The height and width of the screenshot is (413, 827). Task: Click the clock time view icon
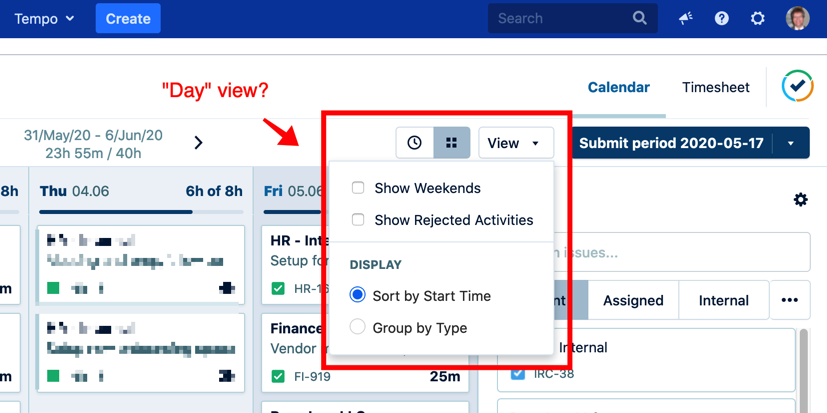[414, 143]
